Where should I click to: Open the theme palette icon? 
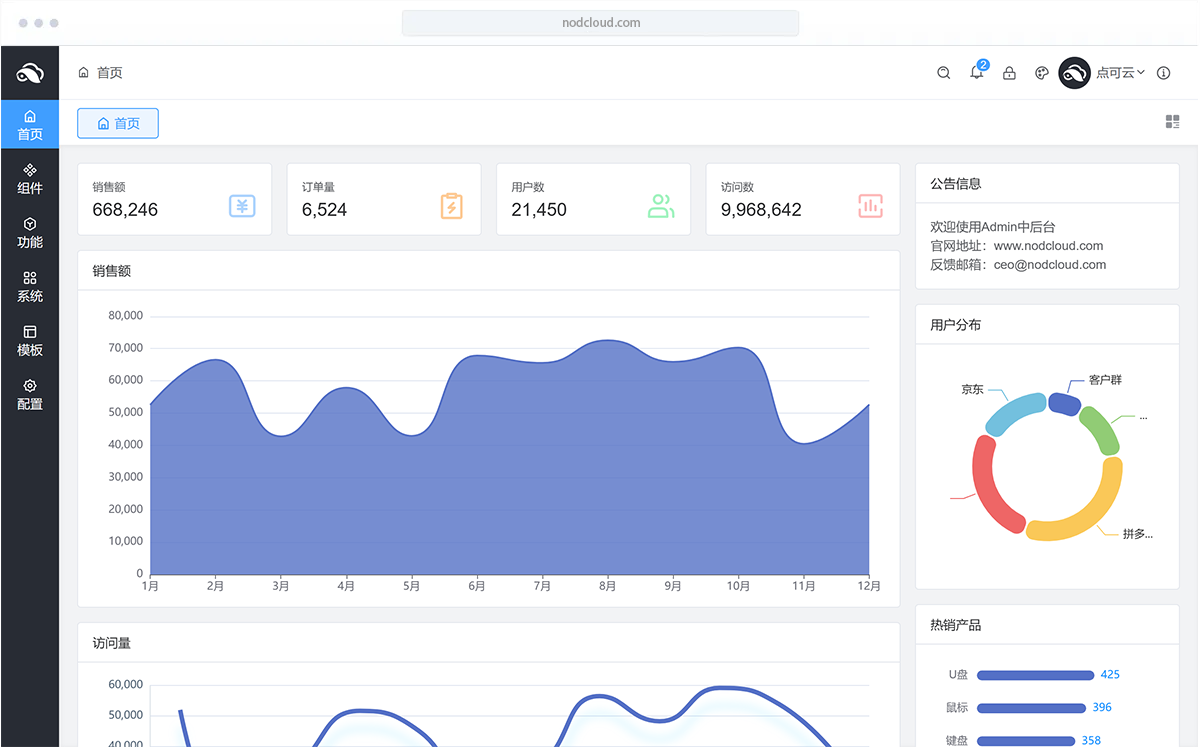(1041, 73)
